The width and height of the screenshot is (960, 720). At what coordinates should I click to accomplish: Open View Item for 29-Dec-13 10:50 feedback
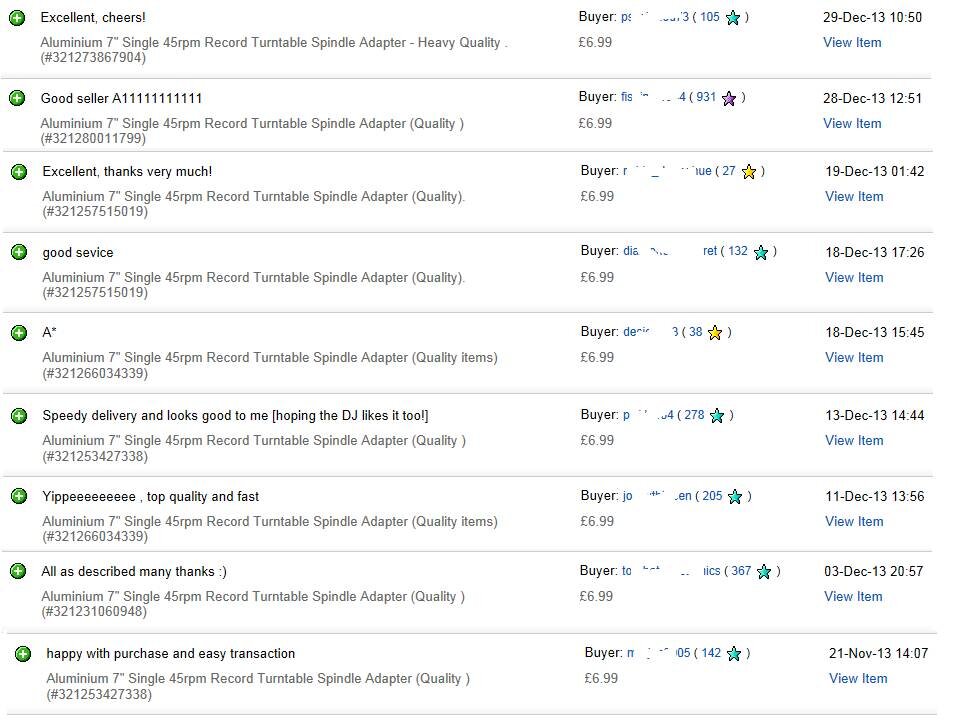tap(852, 42)
